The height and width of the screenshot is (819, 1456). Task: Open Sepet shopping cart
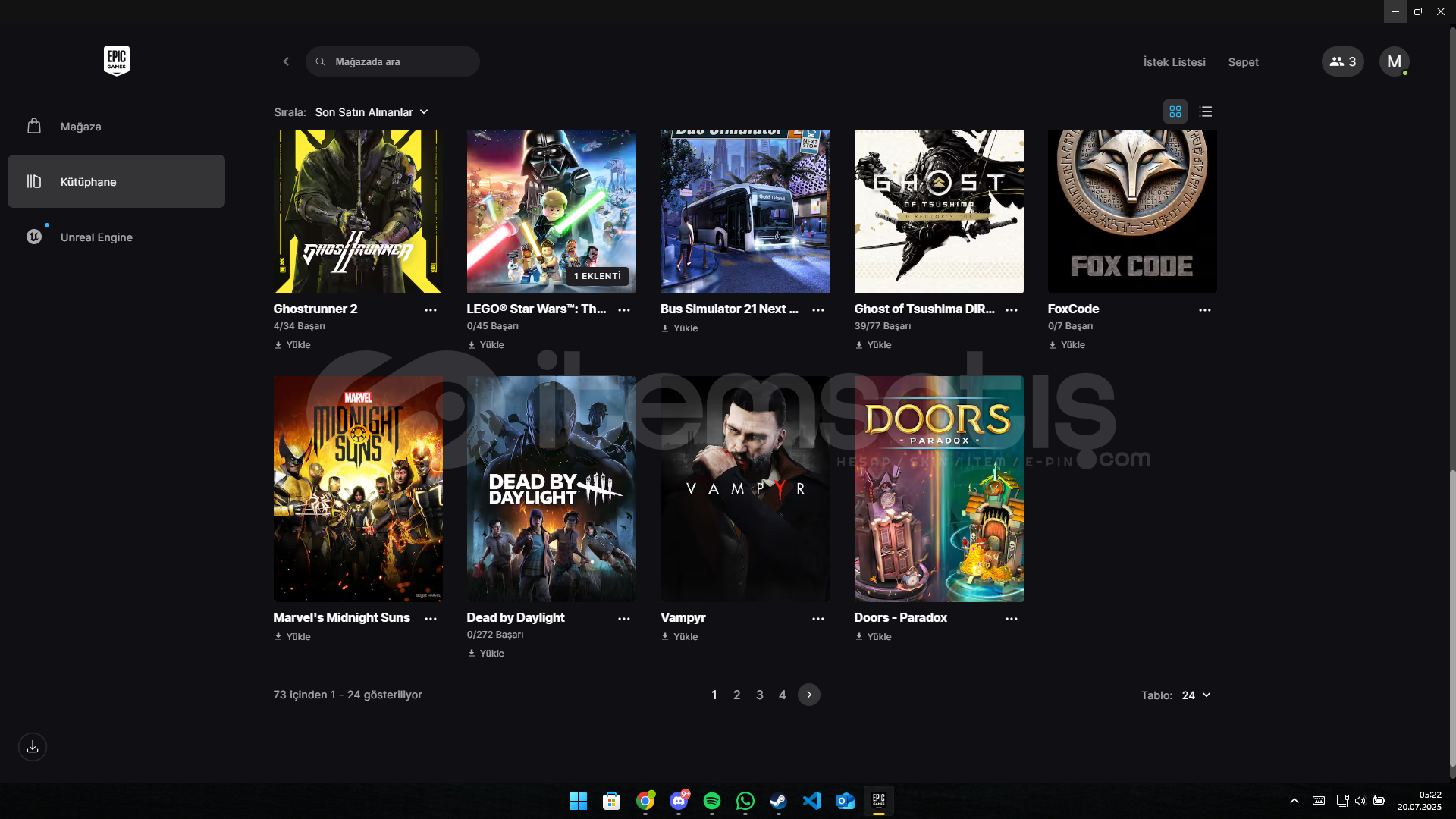(1243, 61)
